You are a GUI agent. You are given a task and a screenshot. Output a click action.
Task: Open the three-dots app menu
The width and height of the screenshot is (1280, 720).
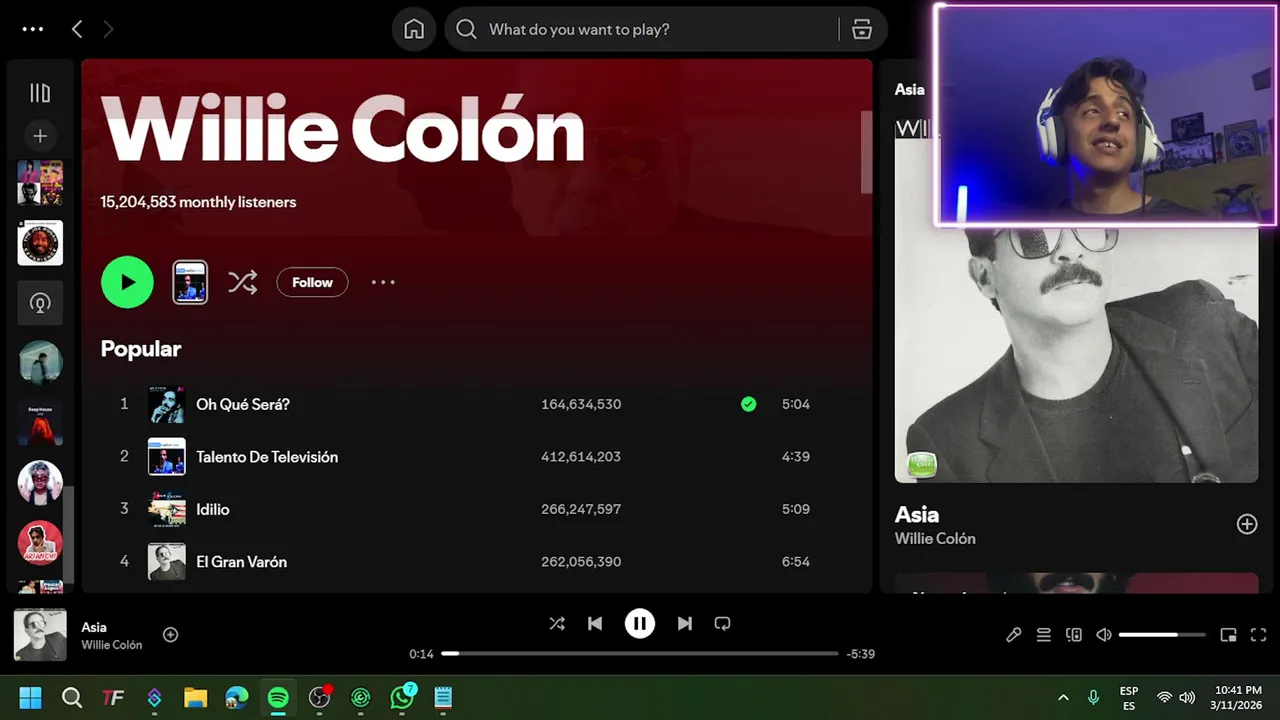(33, 29)
